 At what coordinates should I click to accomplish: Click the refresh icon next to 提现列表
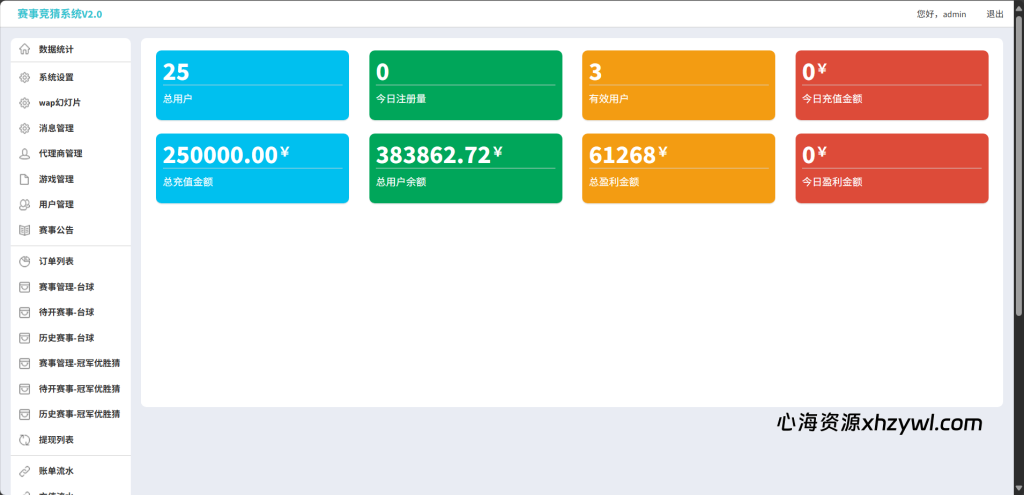coord(25,440)
